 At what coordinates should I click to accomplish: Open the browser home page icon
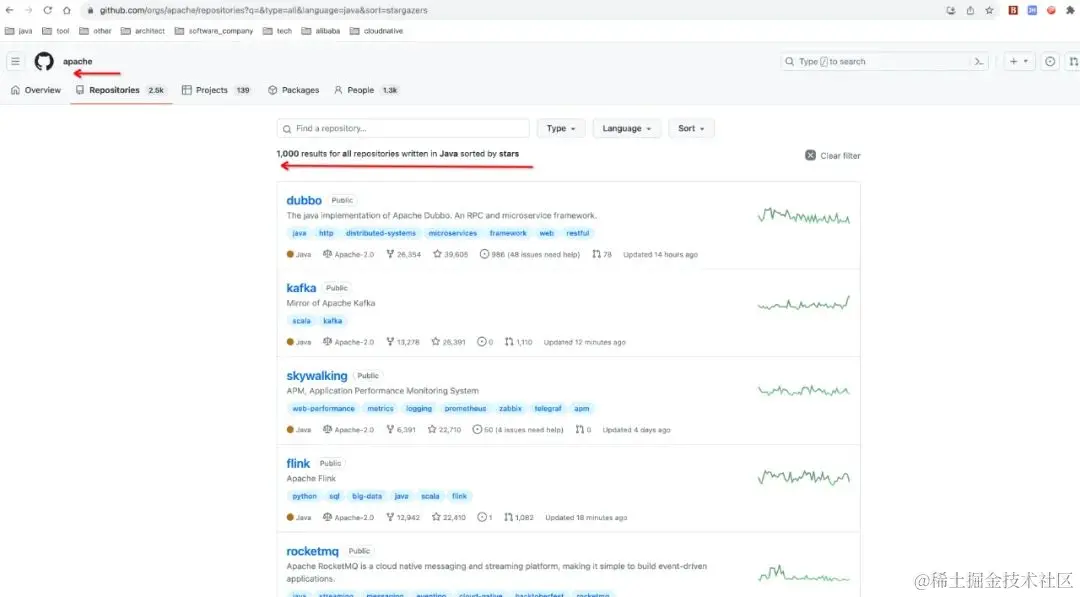coord(66,10)
